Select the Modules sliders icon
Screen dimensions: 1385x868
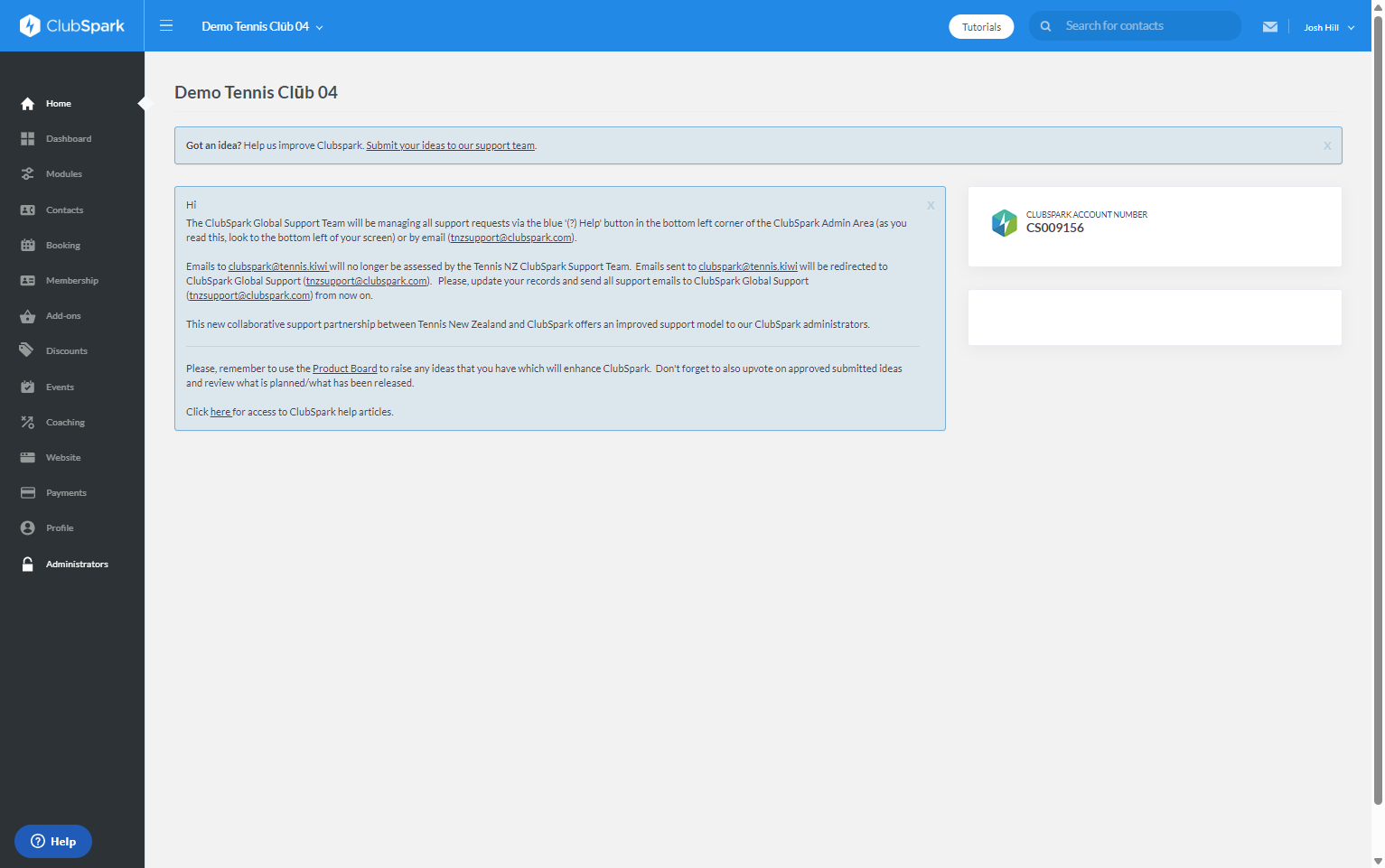[28, 174]
